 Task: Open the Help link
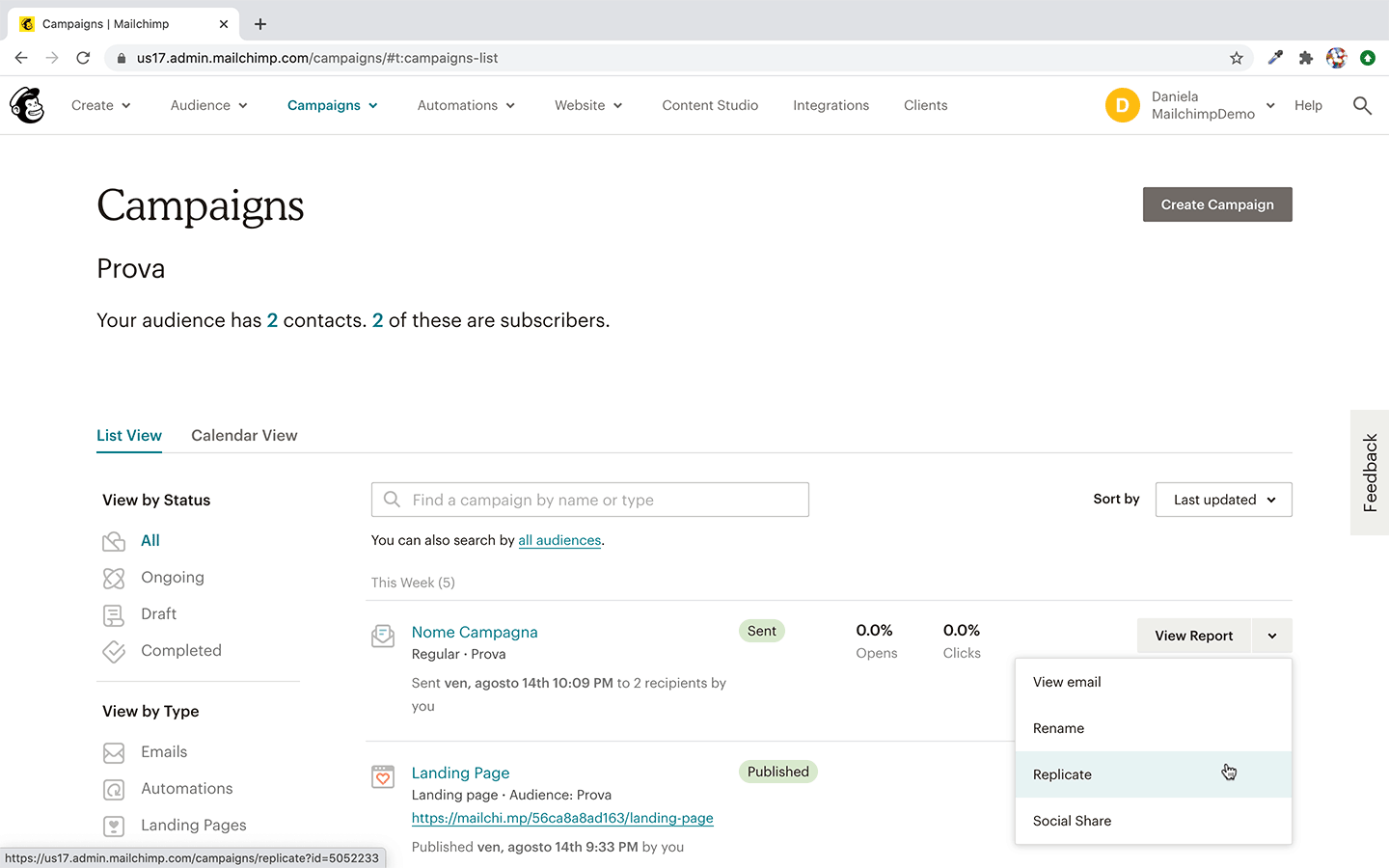tap(1308, 105)
